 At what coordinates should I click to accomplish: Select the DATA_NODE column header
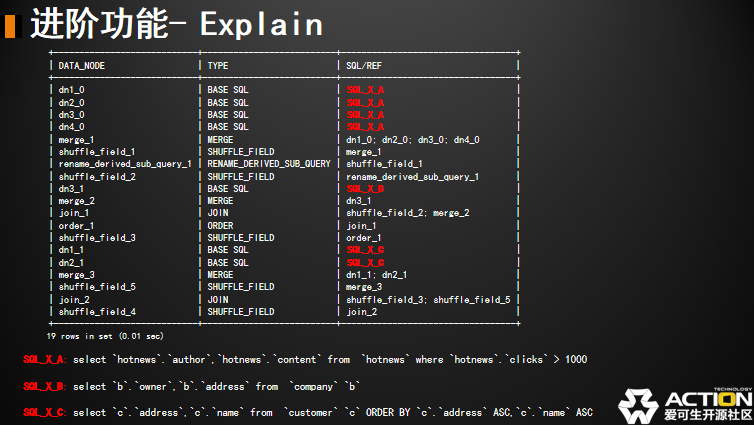pyautogui.click(x=82, y=65)
